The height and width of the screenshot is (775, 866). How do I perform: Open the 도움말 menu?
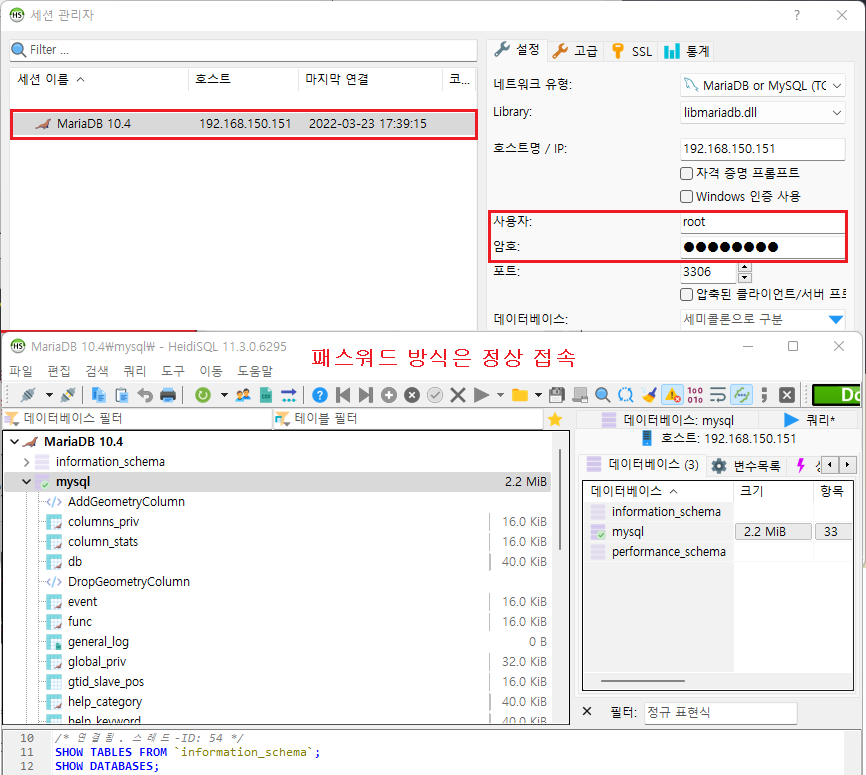[x=255, y=371]
